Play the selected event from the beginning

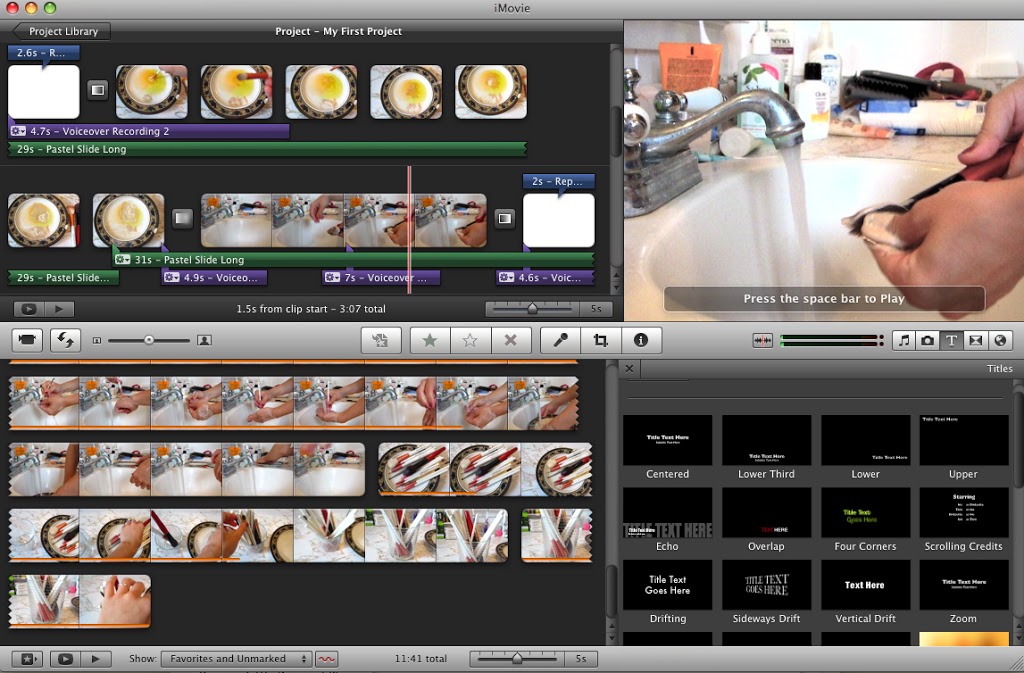pyautogui.click(x=95, y=659)
